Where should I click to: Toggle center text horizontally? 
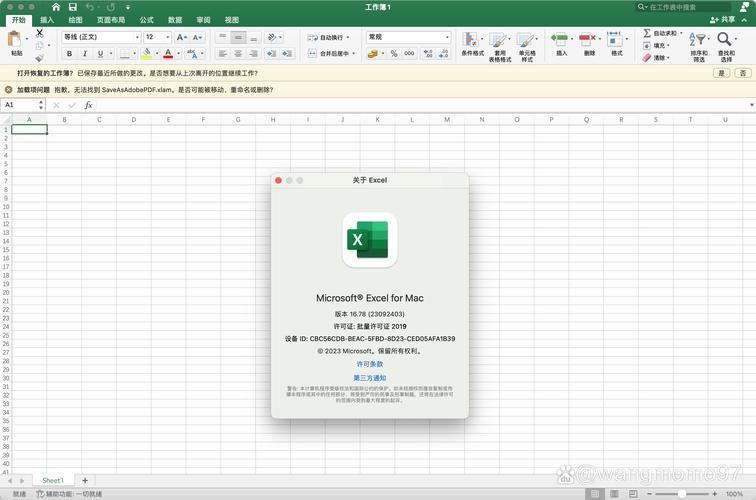(x=238, y=54)
